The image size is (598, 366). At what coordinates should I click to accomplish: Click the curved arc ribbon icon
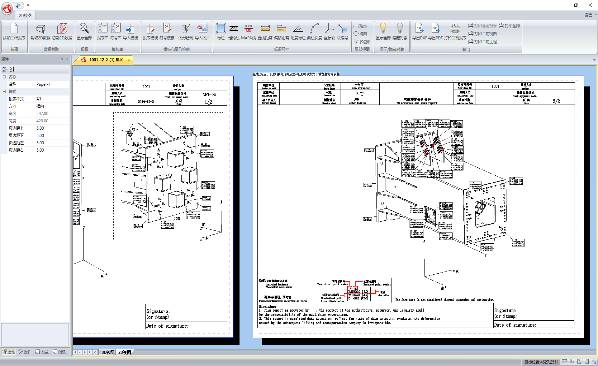point(314,29)
